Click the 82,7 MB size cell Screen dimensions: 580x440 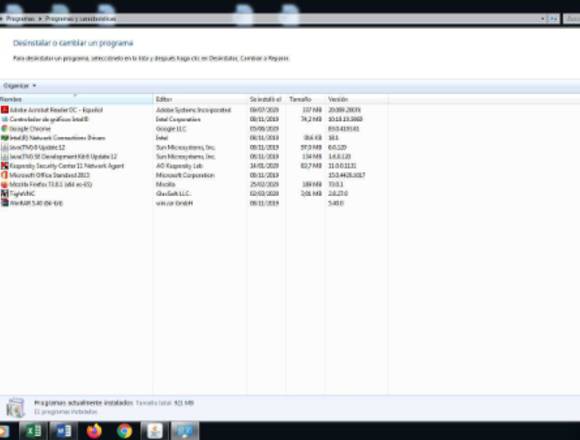click(311, 166)
